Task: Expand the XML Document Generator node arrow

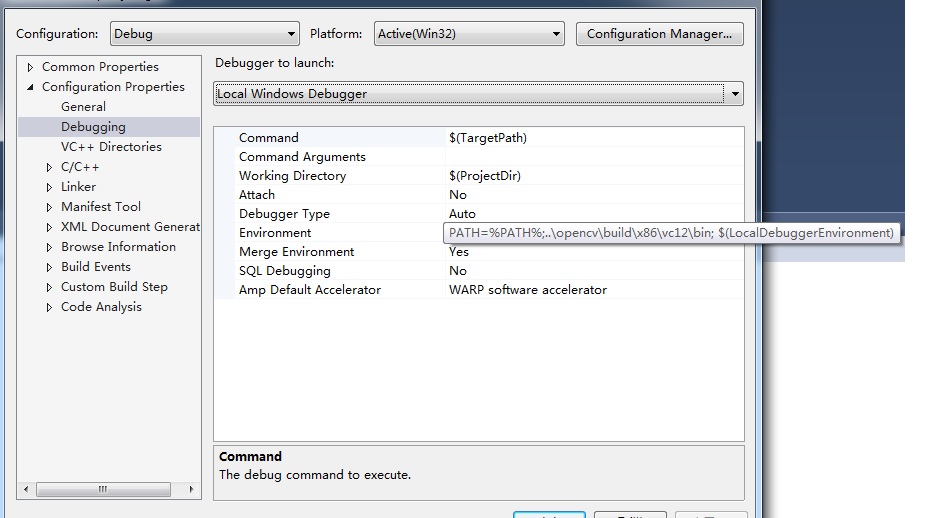Action: coord(49,227)
